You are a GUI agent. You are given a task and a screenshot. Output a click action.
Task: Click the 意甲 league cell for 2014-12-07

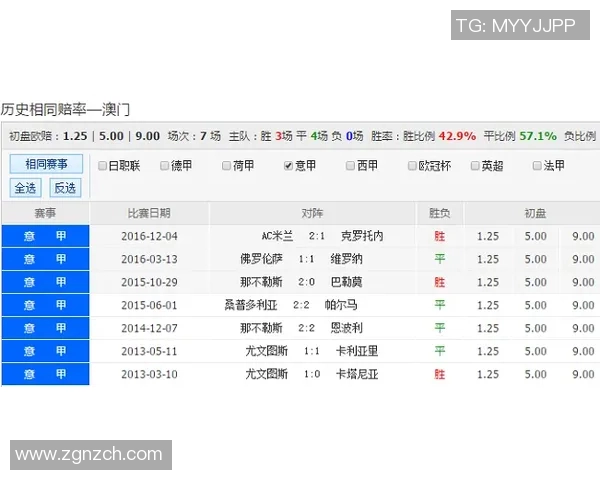click(x=46, y=328)
